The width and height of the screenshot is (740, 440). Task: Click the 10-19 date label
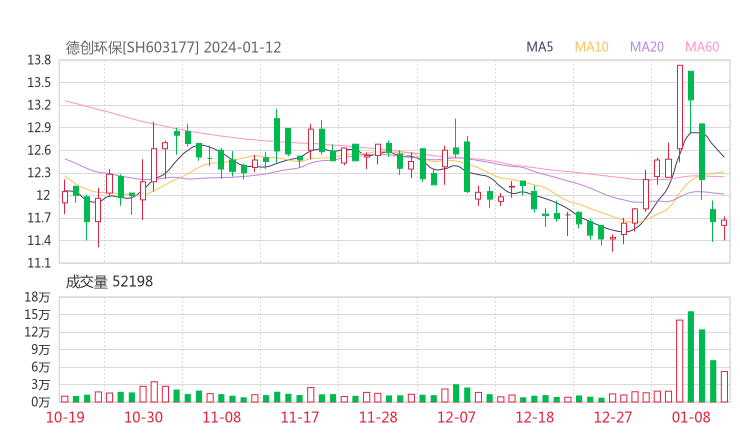pos(65,417)
